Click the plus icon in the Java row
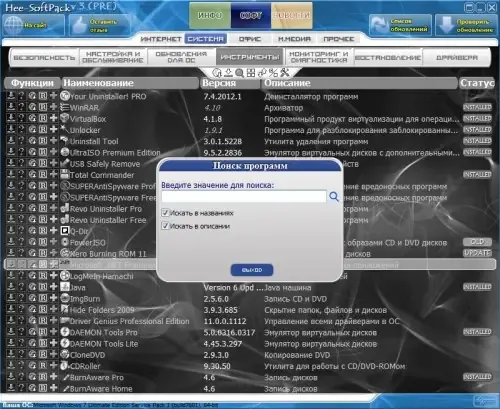The image size is (500, 409). (x=53, y=287)
